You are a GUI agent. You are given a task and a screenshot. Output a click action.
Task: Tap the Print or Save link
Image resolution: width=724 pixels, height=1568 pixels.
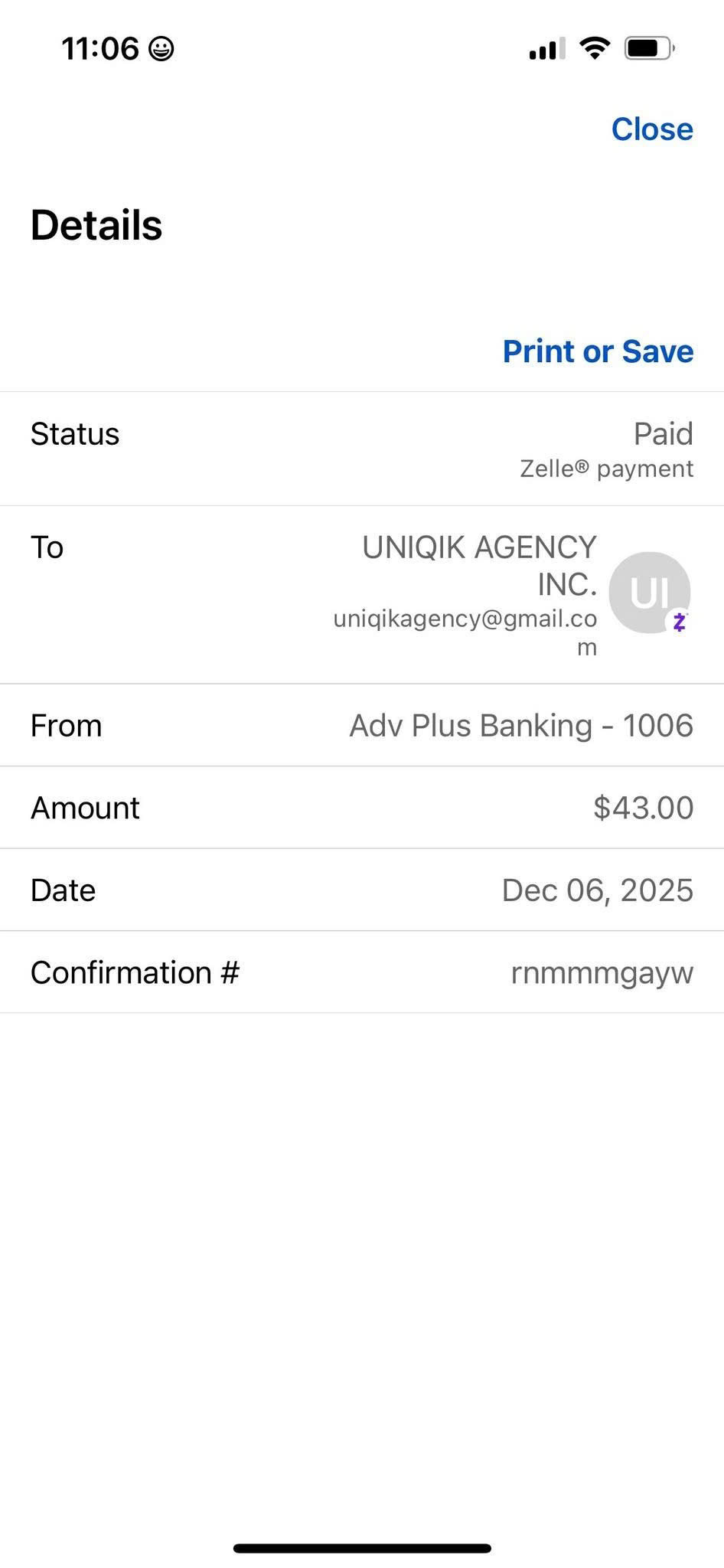pyautogui.click(x=598, y=351)
